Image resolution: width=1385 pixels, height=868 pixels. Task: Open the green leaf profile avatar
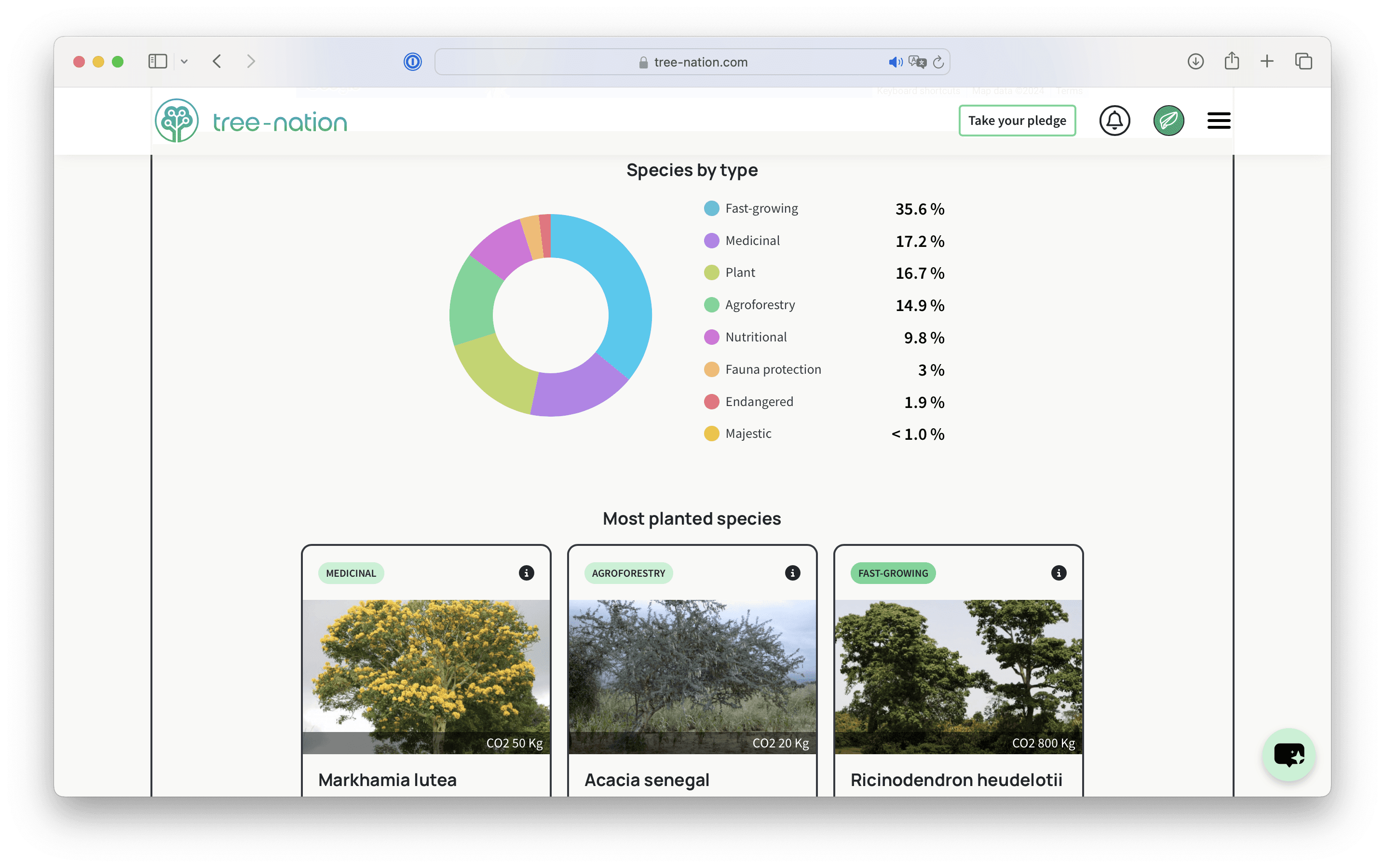point(1168,121)
